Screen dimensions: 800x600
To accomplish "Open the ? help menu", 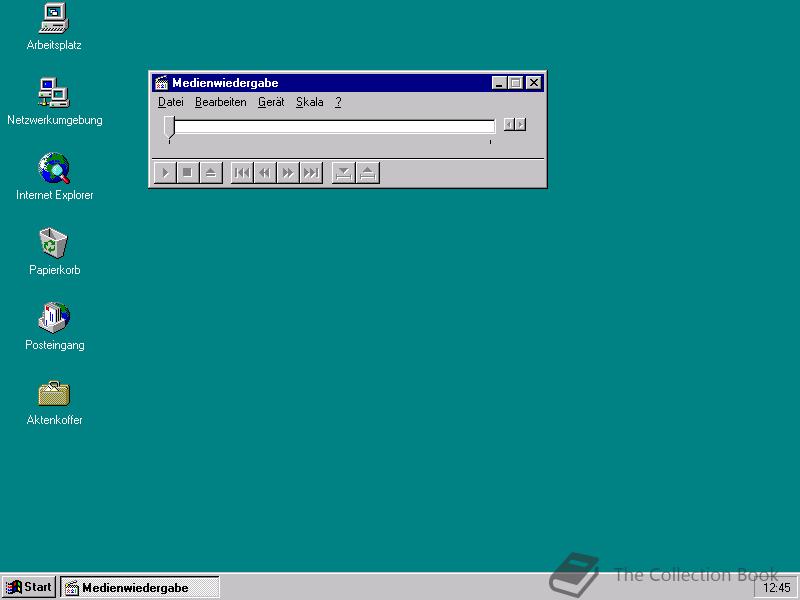I will click(x=338, y=102).
